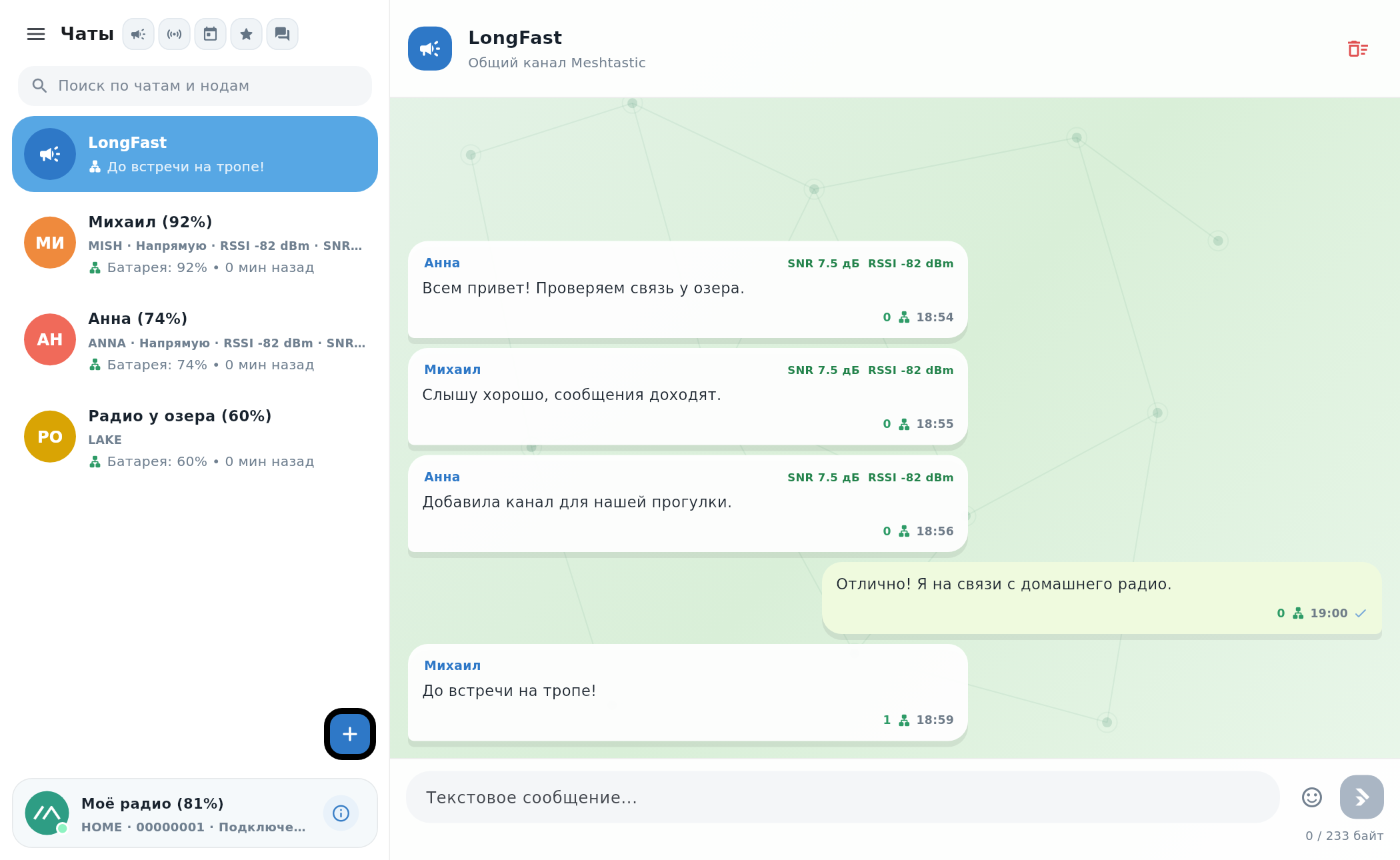Viewport: 1400px width, 860px height.
Task: Click message 'Слышу хорошо, сообщения доходят.'
Action: click(687, 397)
